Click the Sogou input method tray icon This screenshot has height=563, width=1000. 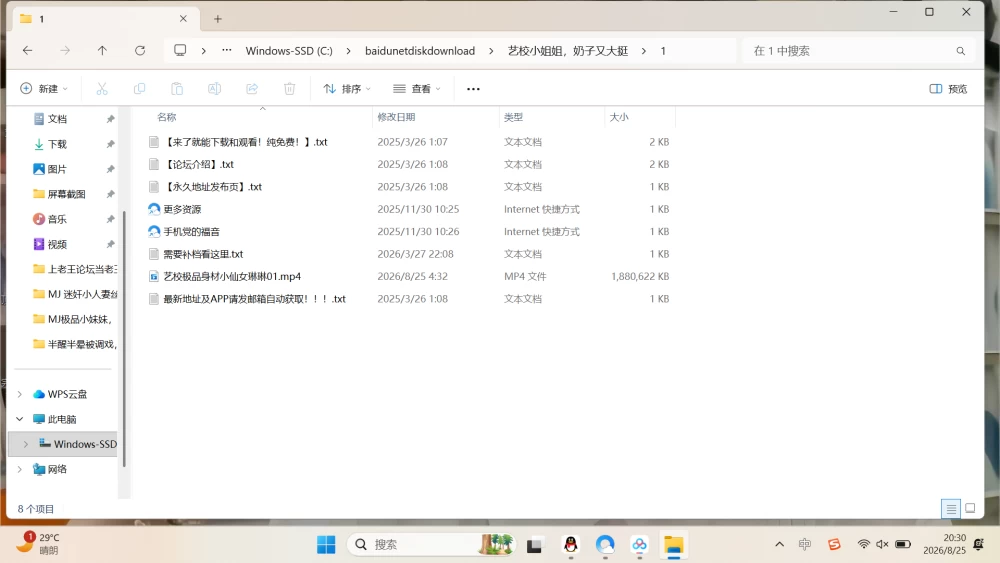pyautogui.click(x=834, y=544)
